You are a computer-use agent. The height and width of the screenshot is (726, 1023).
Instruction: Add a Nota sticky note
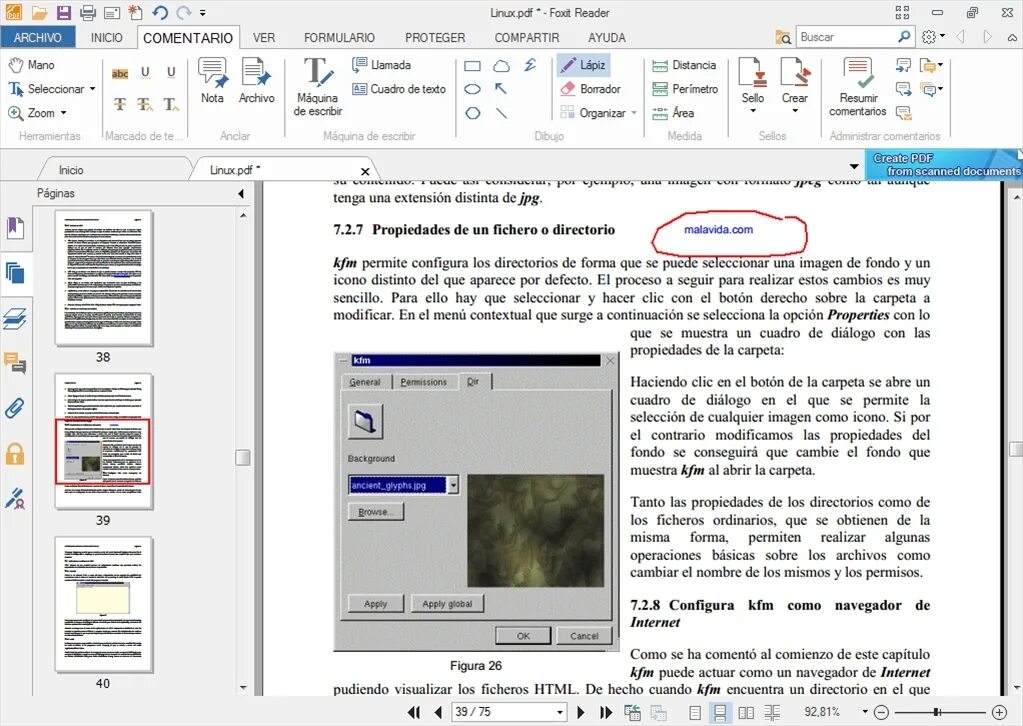[x=212, y=80]
